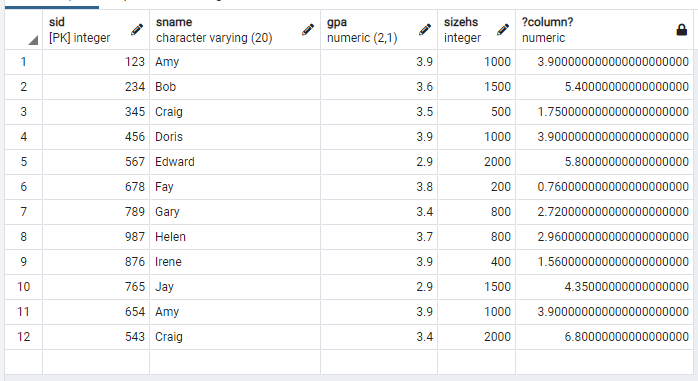The height and width of the screenshot is (381, 698).
Task: Select the sid column header
Action: click(96, 30)
